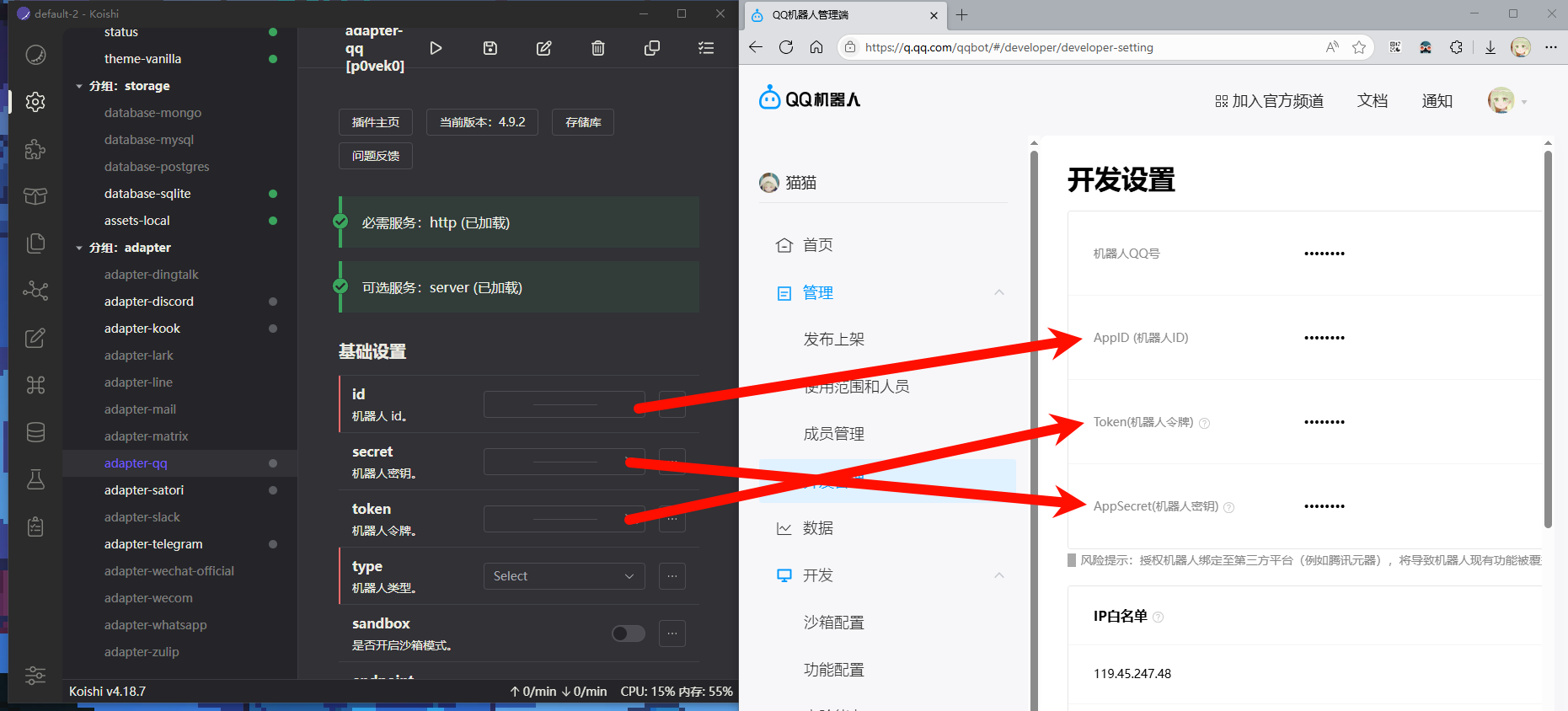Toggle the sandbox mode switch
Viewport: 1568px width, 711px height.
click(x=629, y=633)
